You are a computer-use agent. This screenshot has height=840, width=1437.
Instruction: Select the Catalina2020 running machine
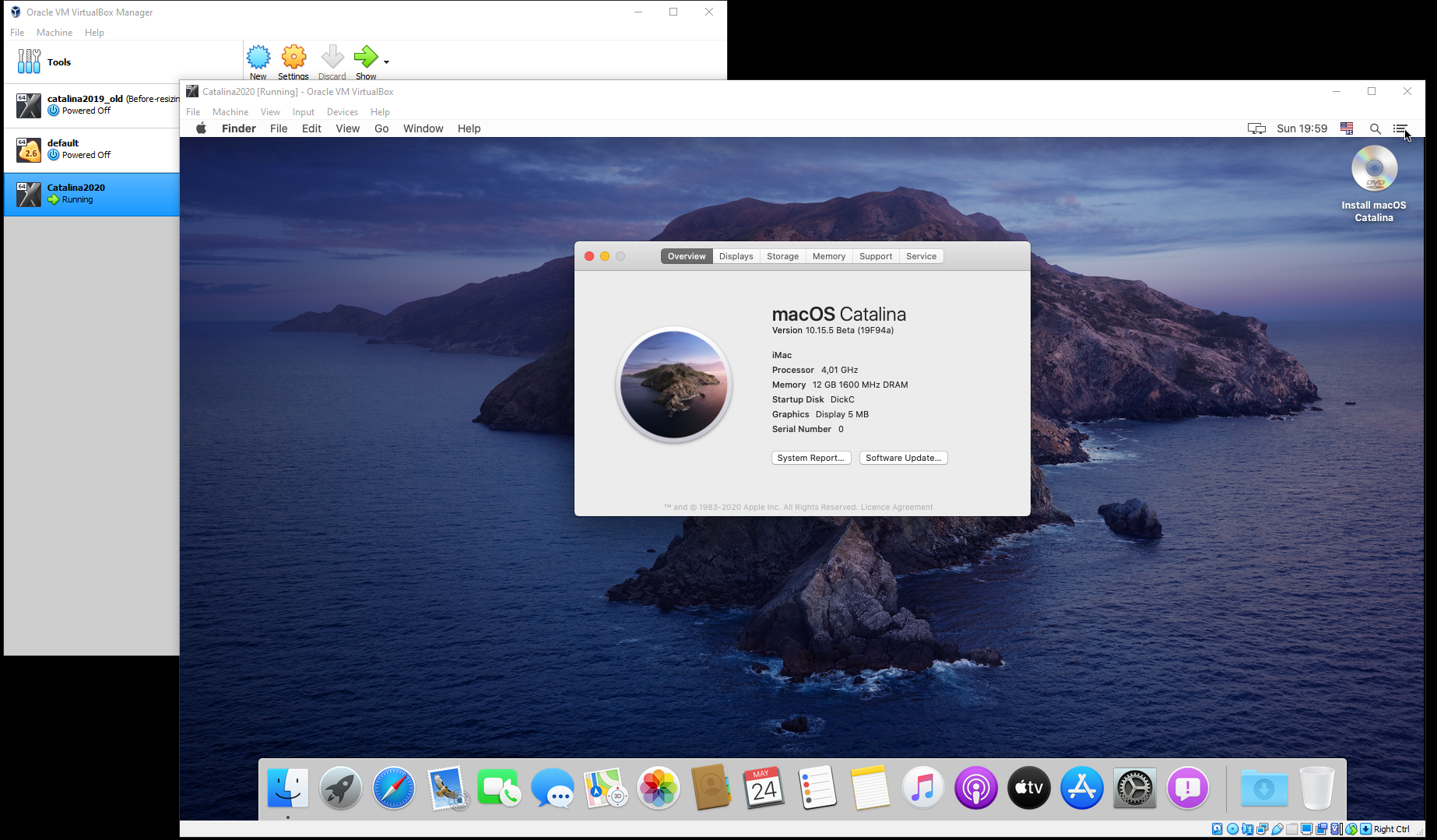click(92, 194)
